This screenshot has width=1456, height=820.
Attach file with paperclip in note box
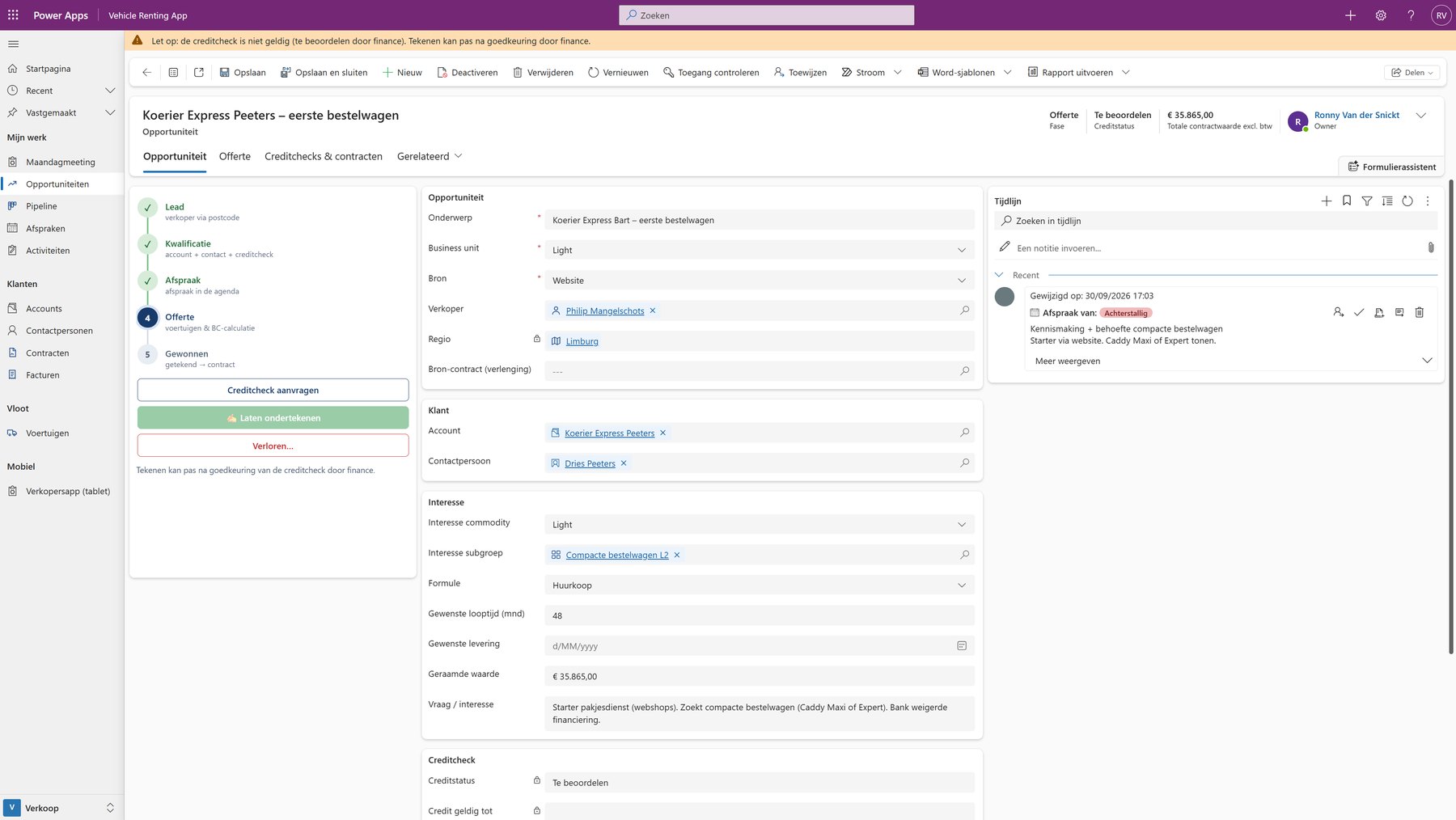tap(1430, 247)
